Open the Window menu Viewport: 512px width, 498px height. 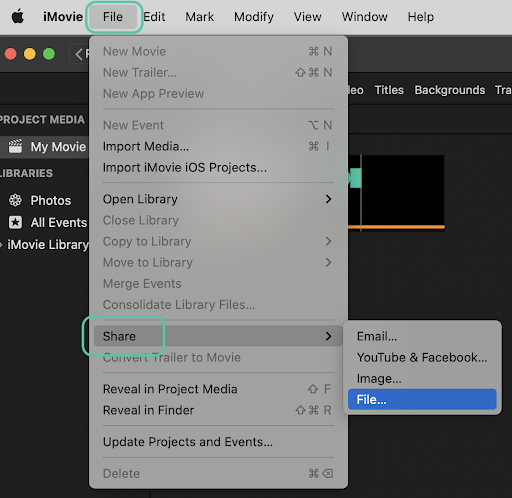[x=364, y=17]
